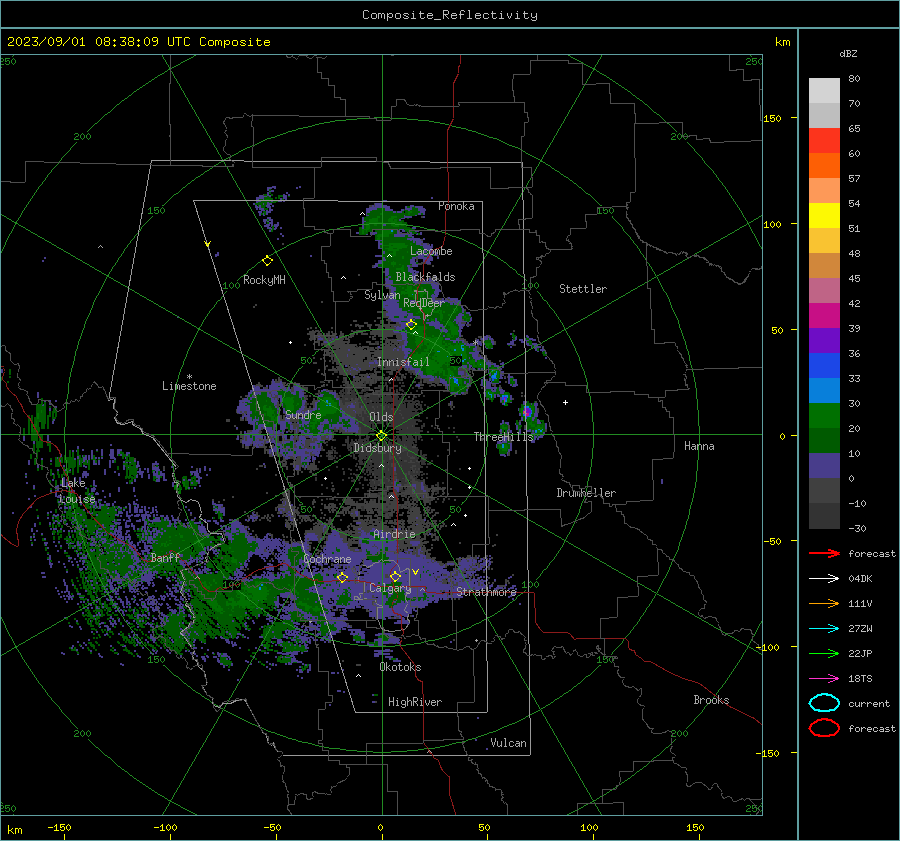
Task: Click the yellow 54 dBZ color swatch
Action: point(824,216)
